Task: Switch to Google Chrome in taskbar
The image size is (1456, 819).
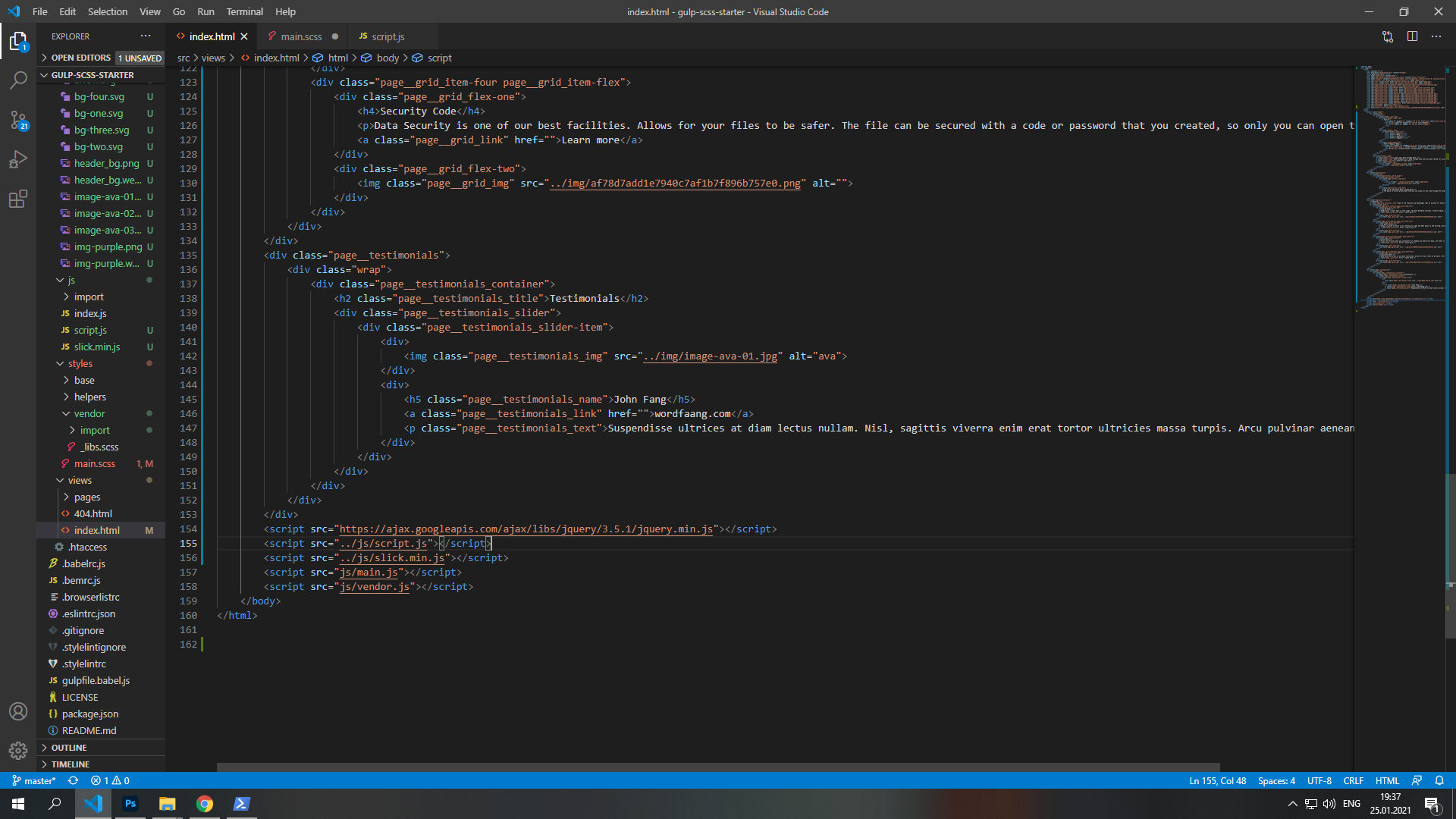Action: click(205, 804)
